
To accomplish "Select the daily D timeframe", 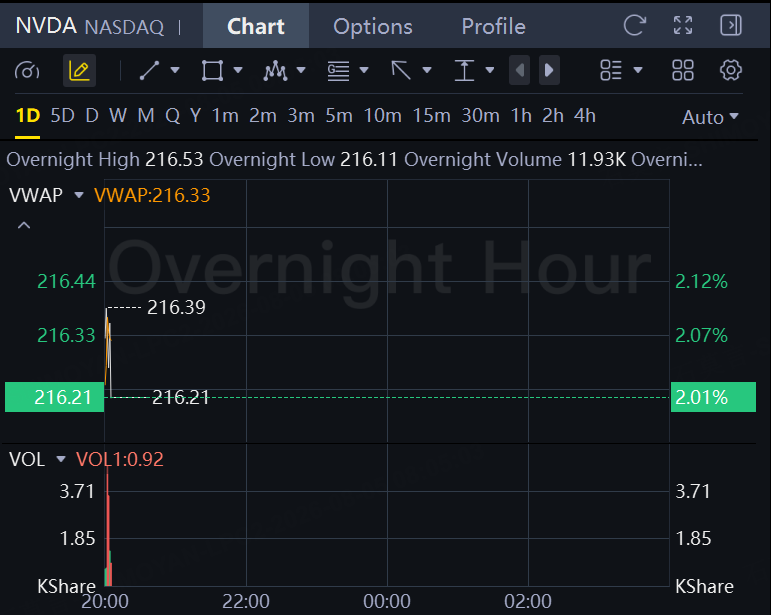I will [x=92, y=116].
